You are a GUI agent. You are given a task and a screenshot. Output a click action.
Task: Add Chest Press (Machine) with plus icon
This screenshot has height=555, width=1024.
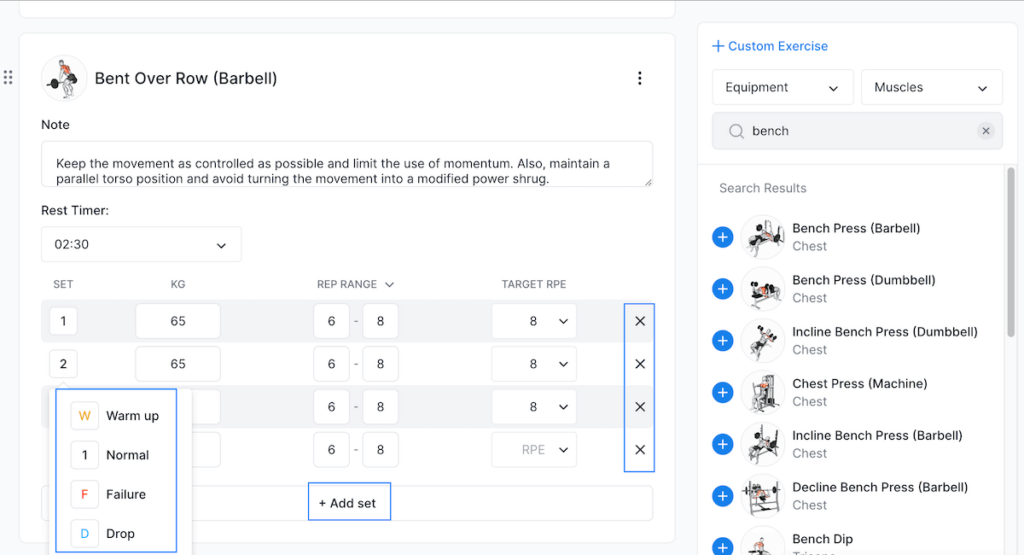[722, 392]
